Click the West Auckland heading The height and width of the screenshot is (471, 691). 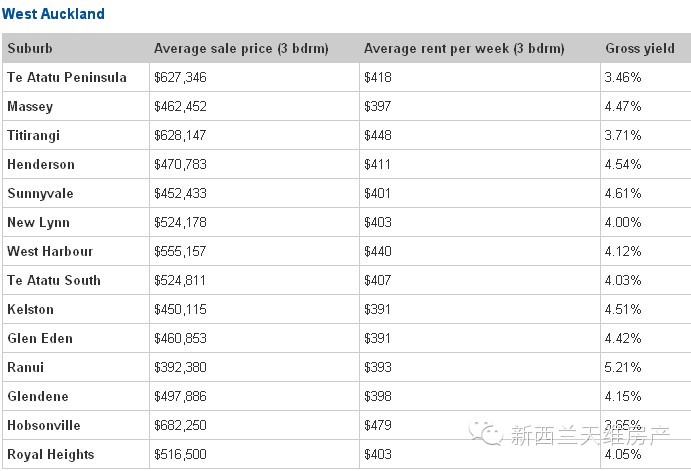tap(53, 14)
